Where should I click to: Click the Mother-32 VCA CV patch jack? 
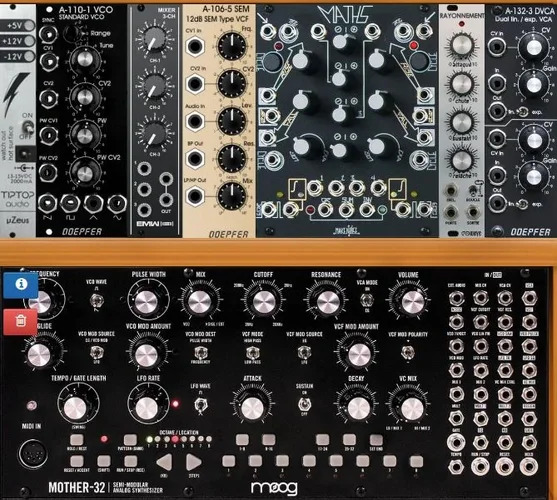point(505,298)
